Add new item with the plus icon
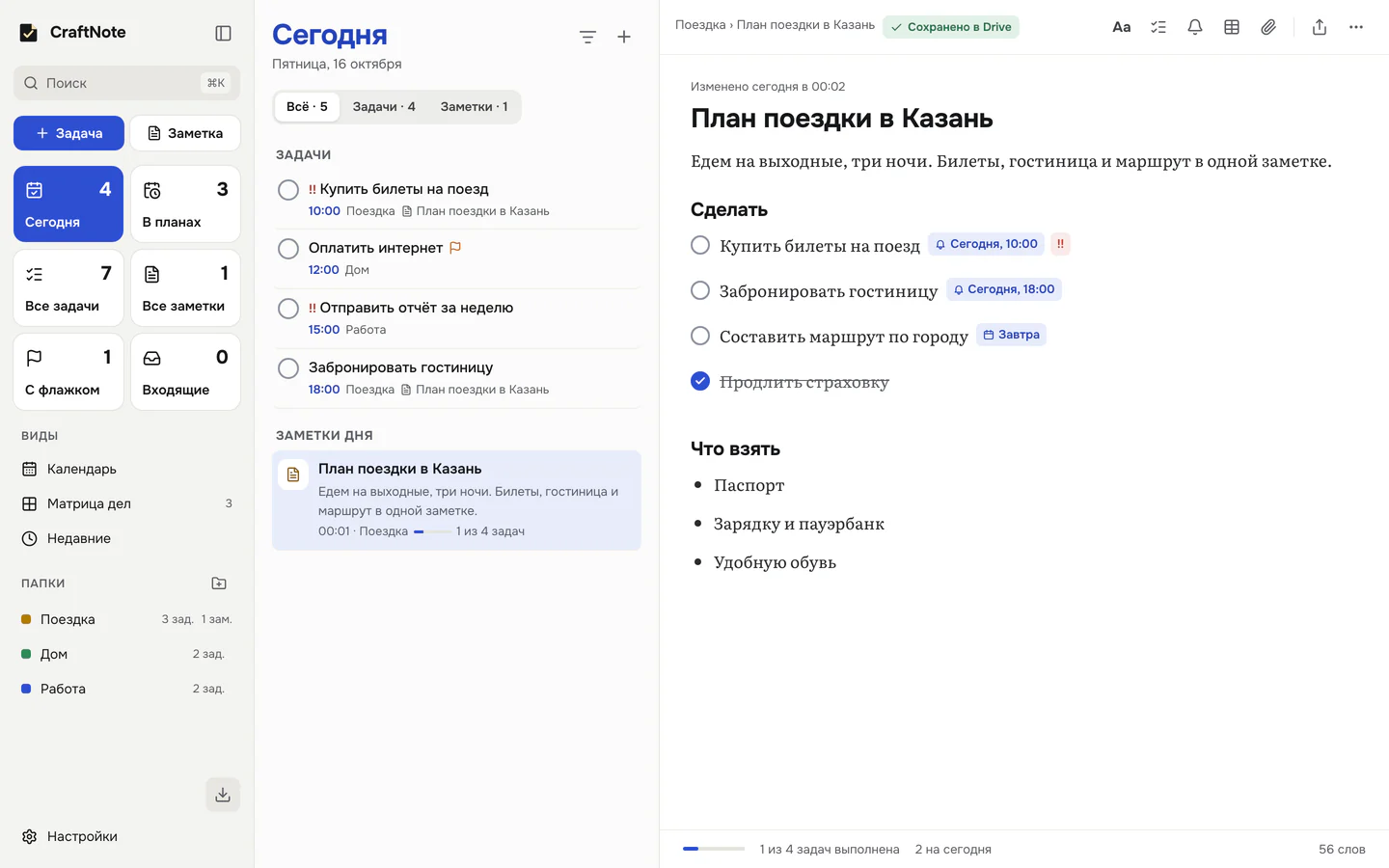Image resolution: width=1389 pixels, height=868 pixels. pos(624,37)
